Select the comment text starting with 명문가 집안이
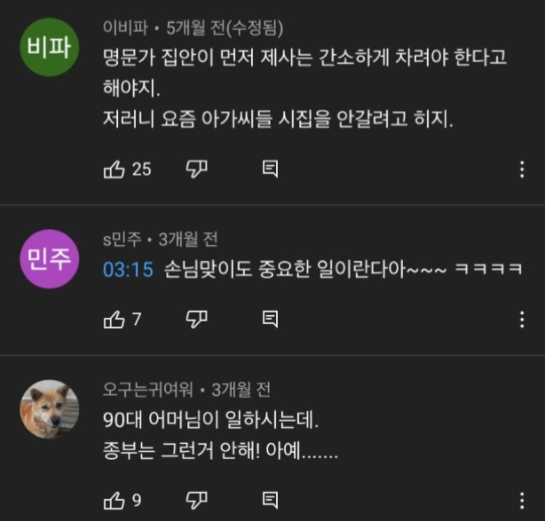The width and height of the screenshot is (545, 521). tap(305, 88)
